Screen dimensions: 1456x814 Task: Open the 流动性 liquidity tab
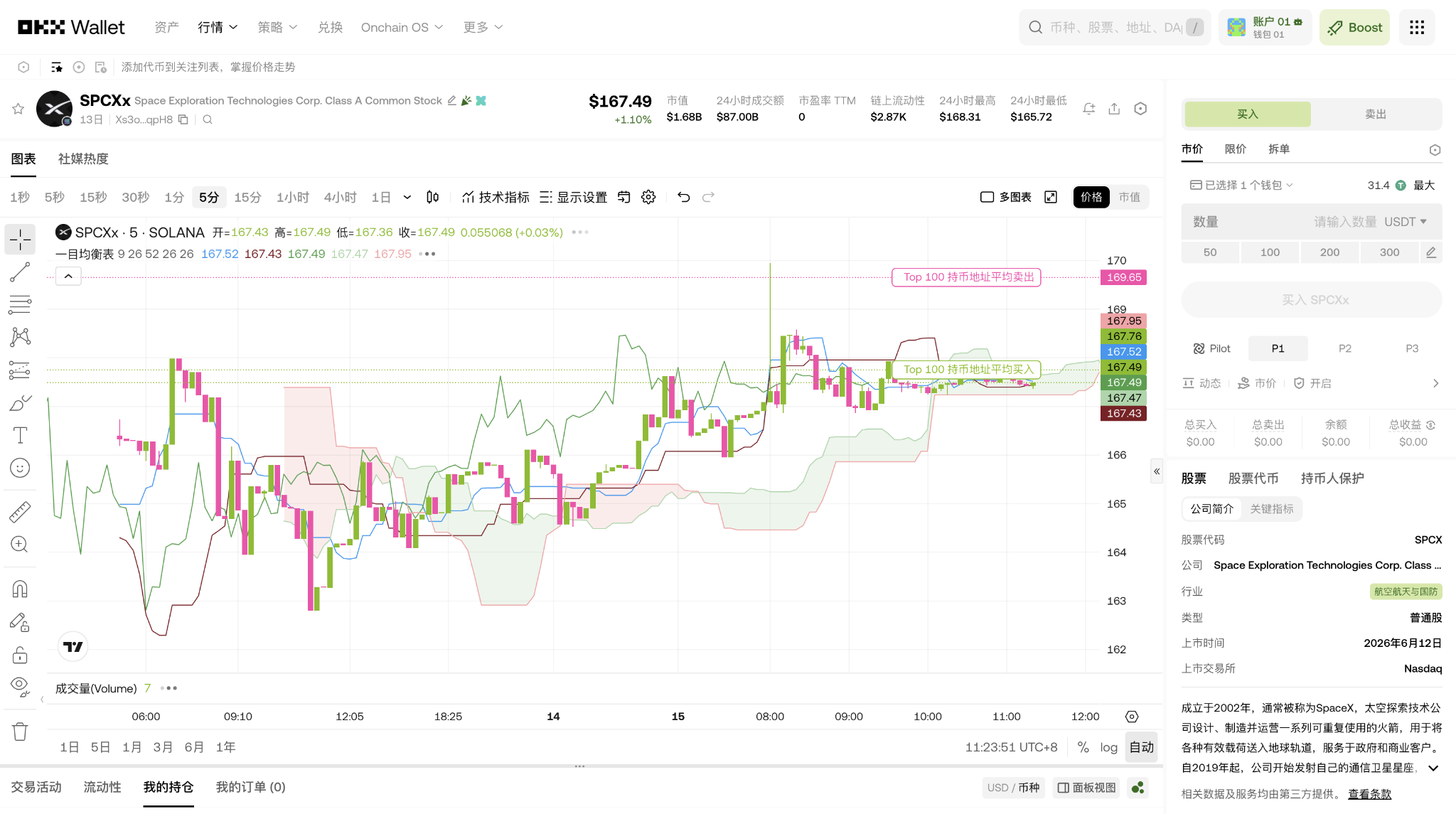tap(102, 787)
